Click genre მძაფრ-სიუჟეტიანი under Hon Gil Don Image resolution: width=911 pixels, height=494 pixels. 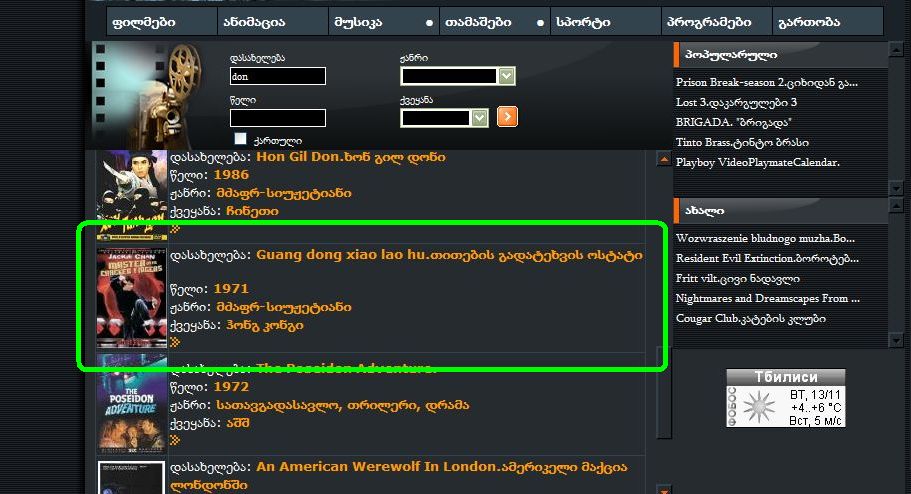pos(284,193)
